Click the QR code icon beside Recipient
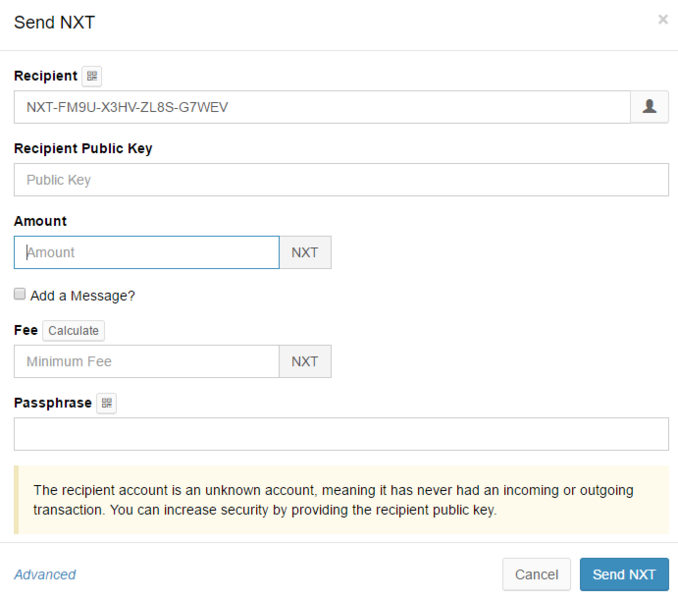The image size is (678, 600). tap(92, 76)
